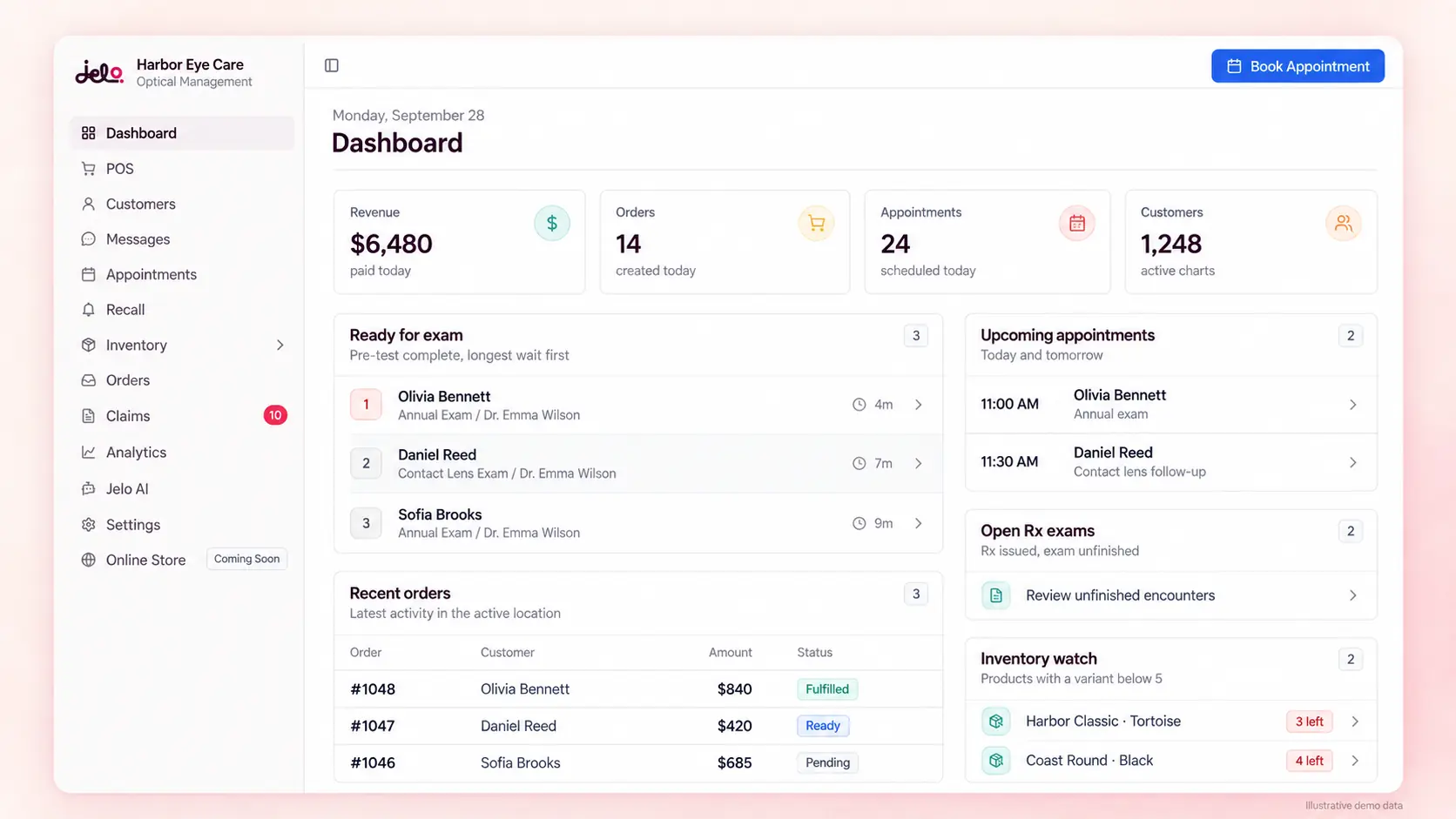Viewport: 1456px width, 819px height.
Task: Click the Coast Round Black box icon
Action: coord(996,761)
